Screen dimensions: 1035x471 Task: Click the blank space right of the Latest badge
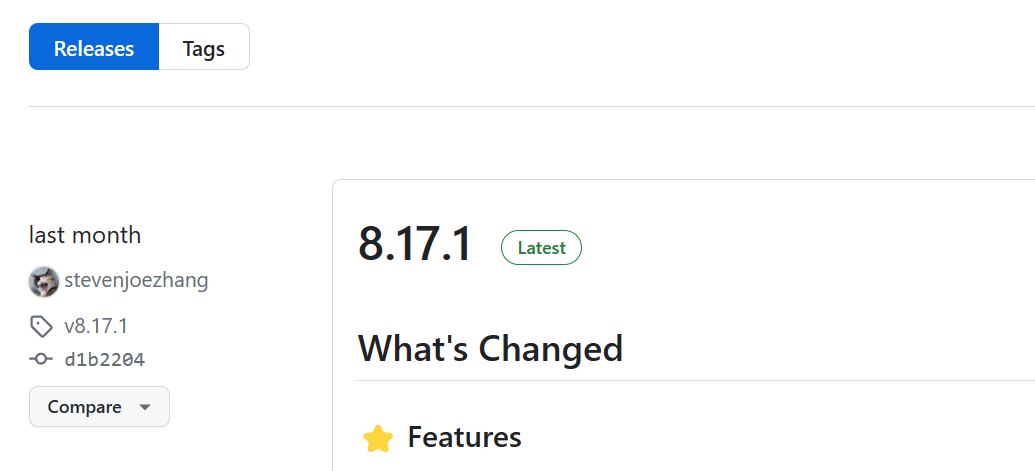pyautogui.click(x=800, y=247)
